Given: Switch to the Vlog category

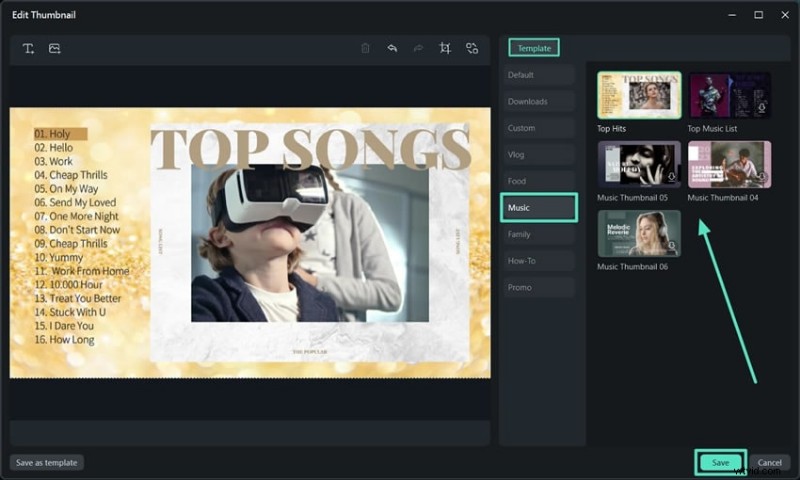Looking at the screenshot, I should click(539, 155).
